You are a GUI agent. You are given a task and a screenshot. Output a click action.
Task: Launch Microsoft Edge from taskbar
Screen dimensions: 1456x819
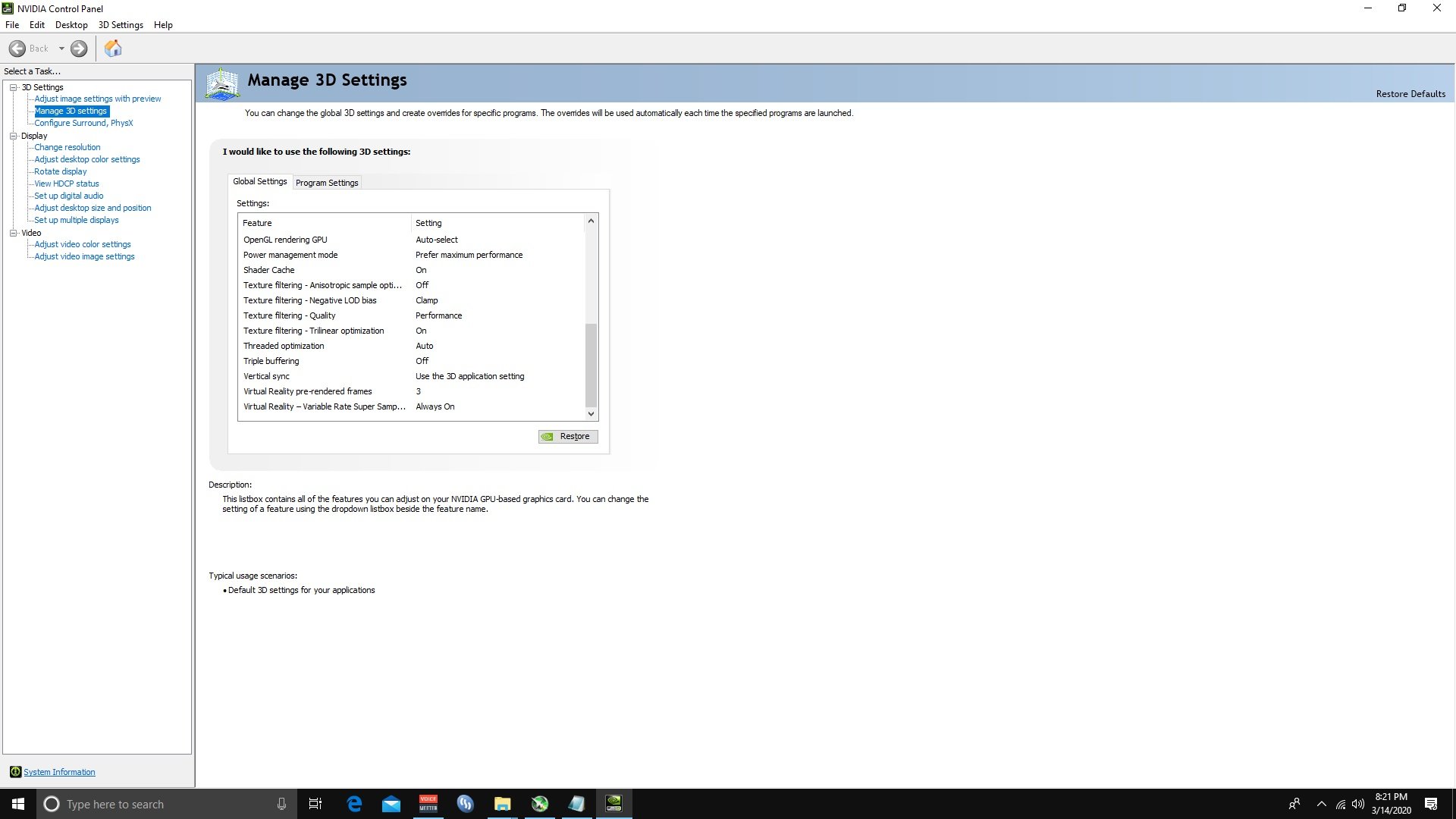(x=354, y=804)
